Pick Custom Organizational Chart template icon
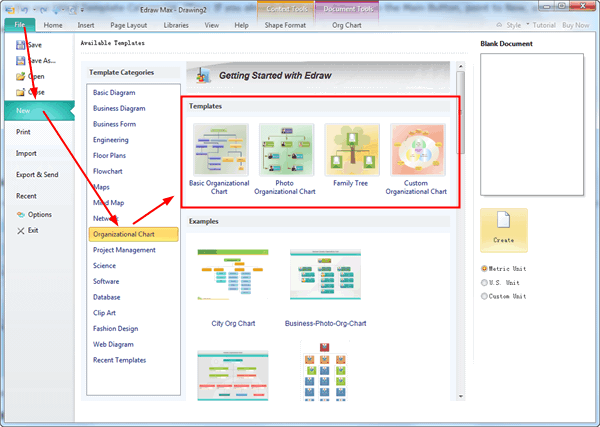The width and height of the screenshot is (600, 427). click(418, 150)
